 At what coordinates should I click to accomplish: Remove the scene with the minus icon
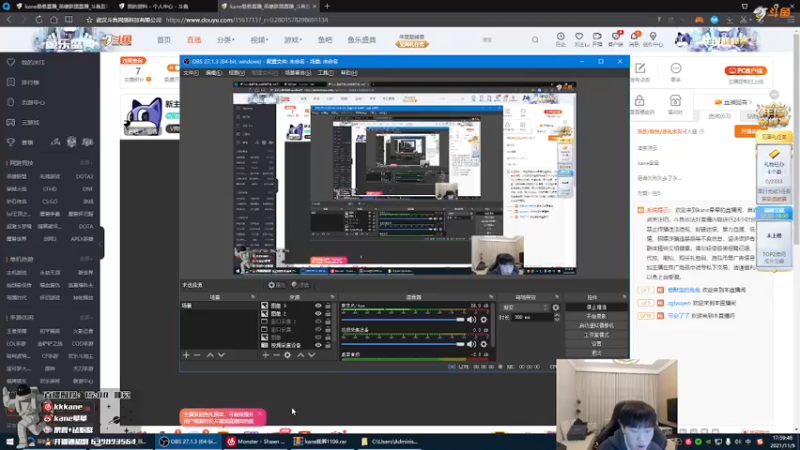click(197, 355)
